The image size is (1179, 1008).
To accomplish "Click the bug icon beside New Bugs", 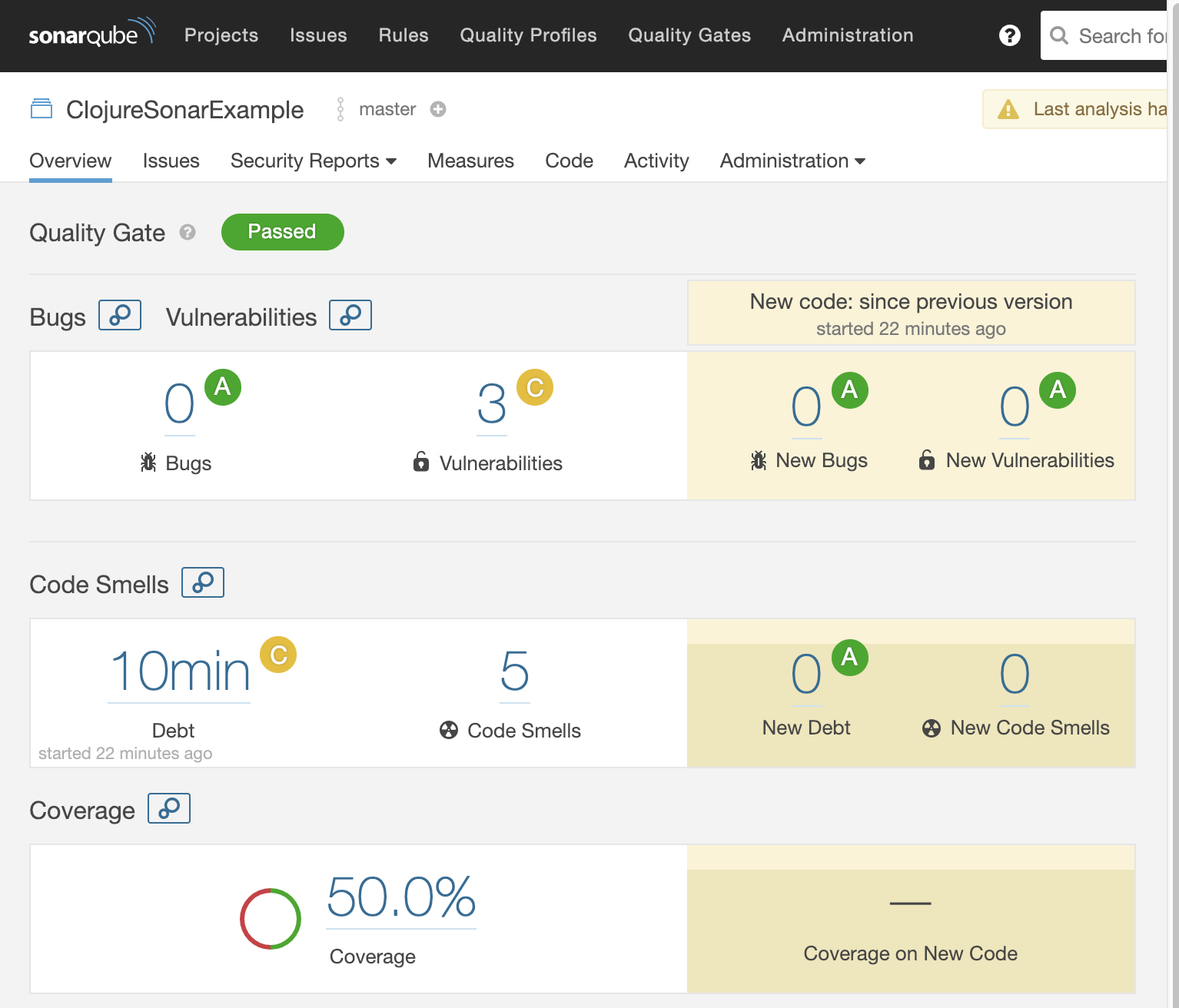I will tap(759, 460).
